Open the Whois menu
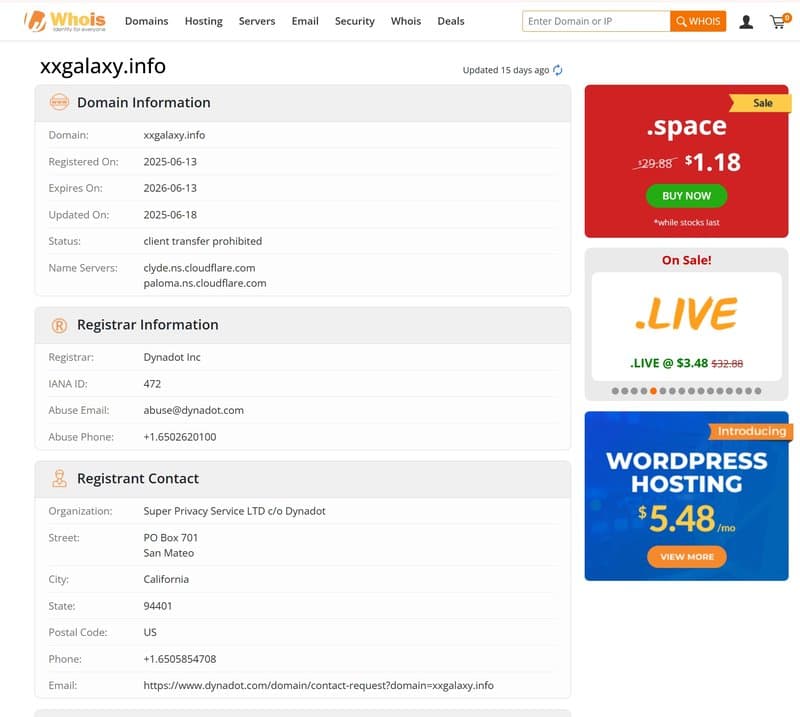 coord(406,20)
